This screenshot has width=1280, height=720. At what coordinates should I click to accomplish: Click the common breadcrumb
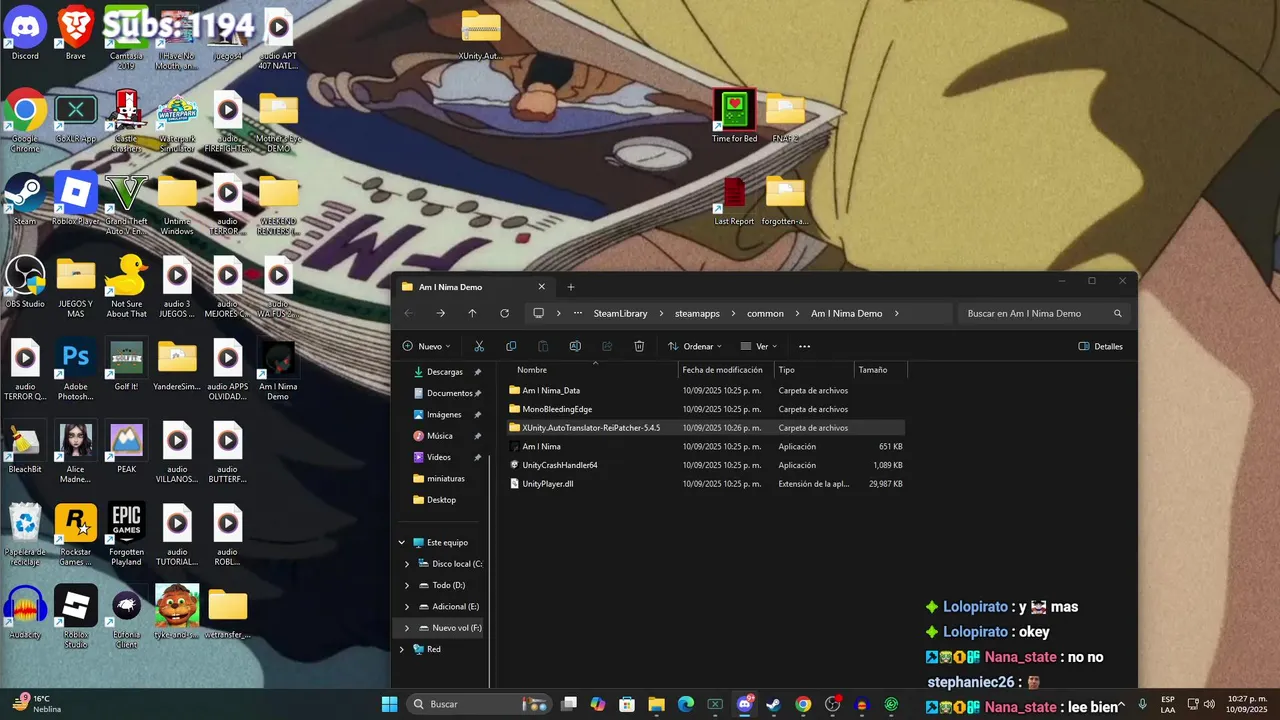(x=765, y=313)
